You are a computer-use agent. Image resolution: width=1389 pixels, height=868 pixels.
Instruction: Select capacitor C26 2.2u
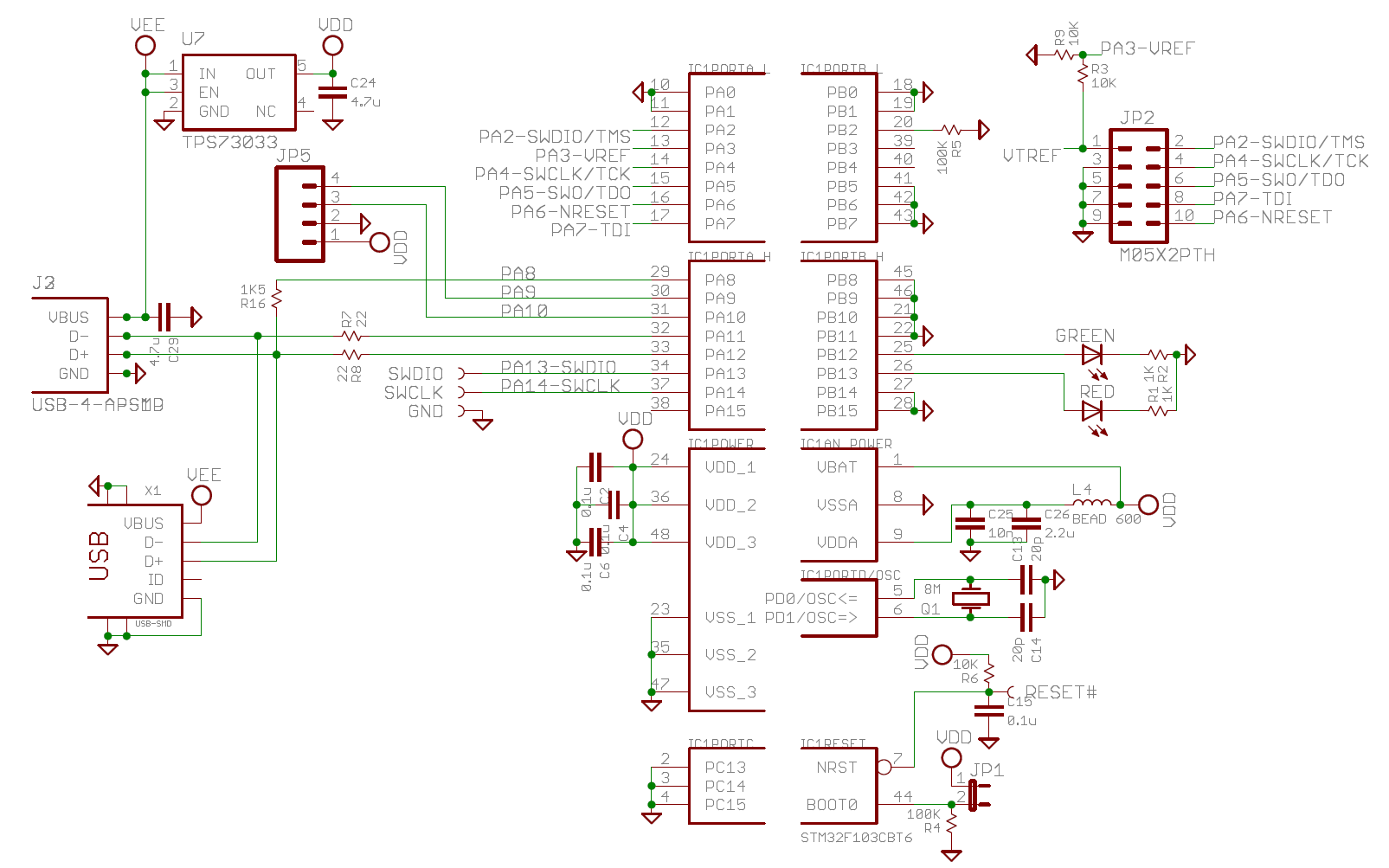pos(1026,523)
